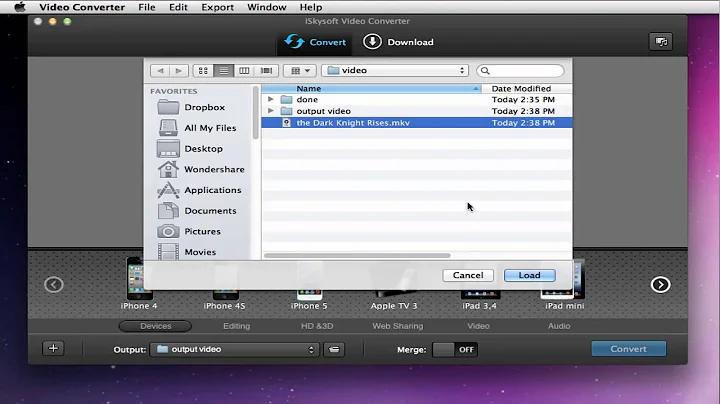Image resolution: width=720 pixels, height=404 pixels.
Task: Go back in file dialog
Action: (160, 71)
